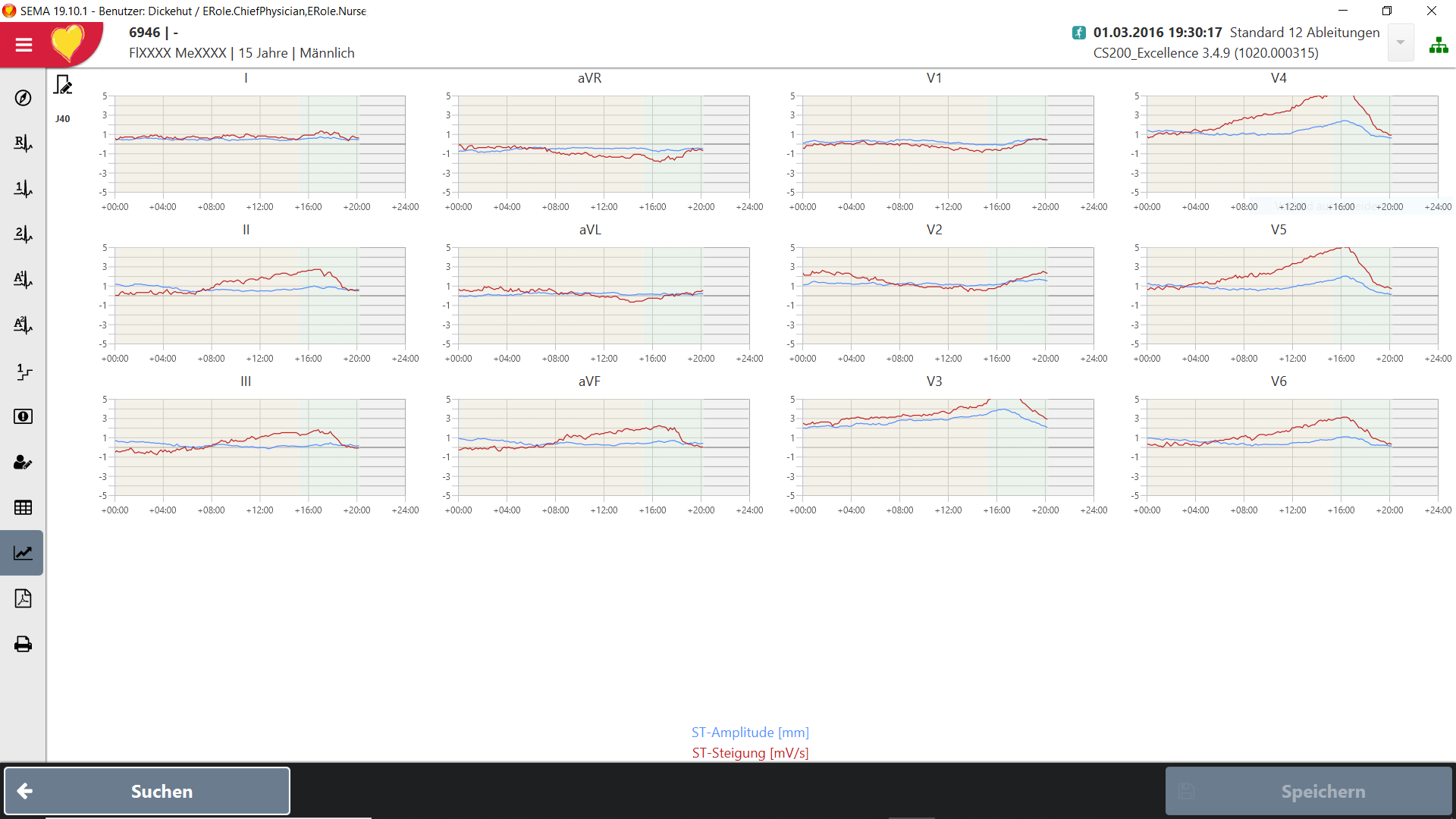Click the printer icon in sidebar
Screen dimensions: 1456x819
tap(23, 644)
